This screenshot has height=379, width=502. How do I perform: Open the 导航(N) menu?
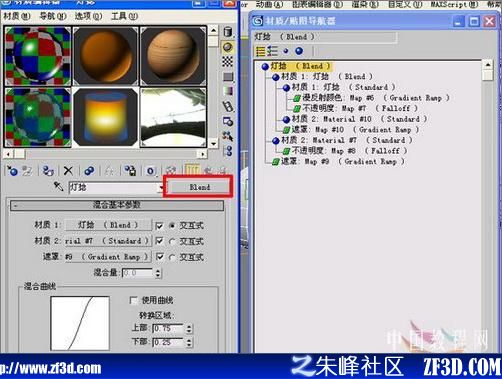pos(53,16)
